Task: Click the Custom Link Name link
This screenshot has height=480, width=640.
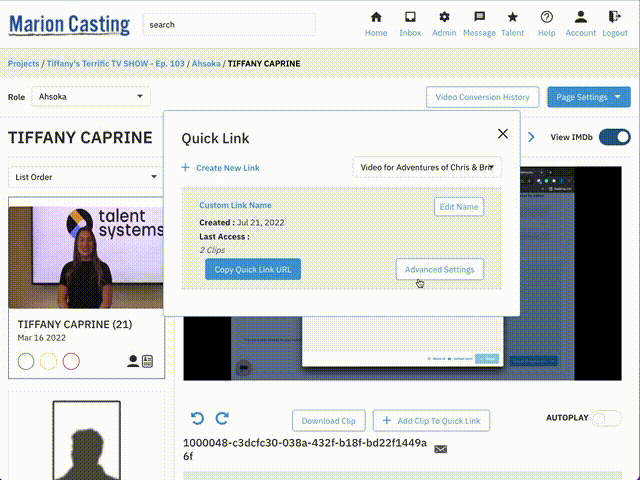Action: point(235,205)
